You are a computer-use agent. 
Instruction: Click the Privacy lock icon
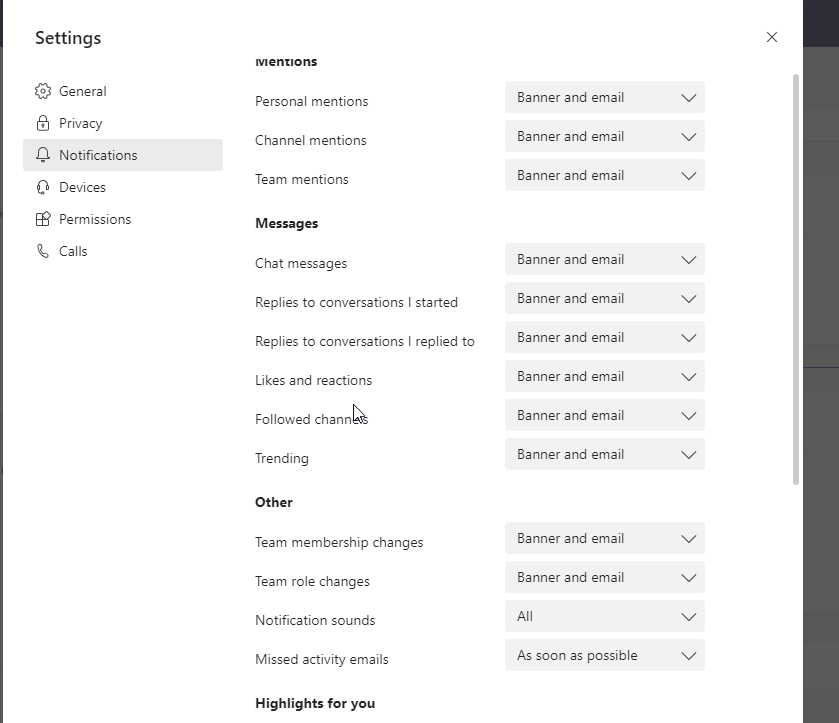pyautogui.click(x=42, y=123)
